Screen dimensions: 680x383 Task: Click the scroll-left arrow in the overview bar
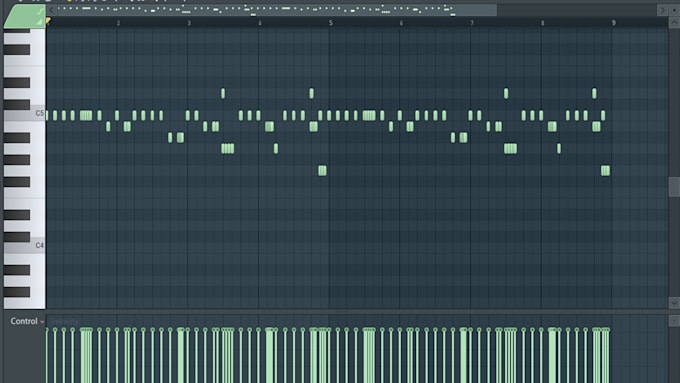coord(52,10)
